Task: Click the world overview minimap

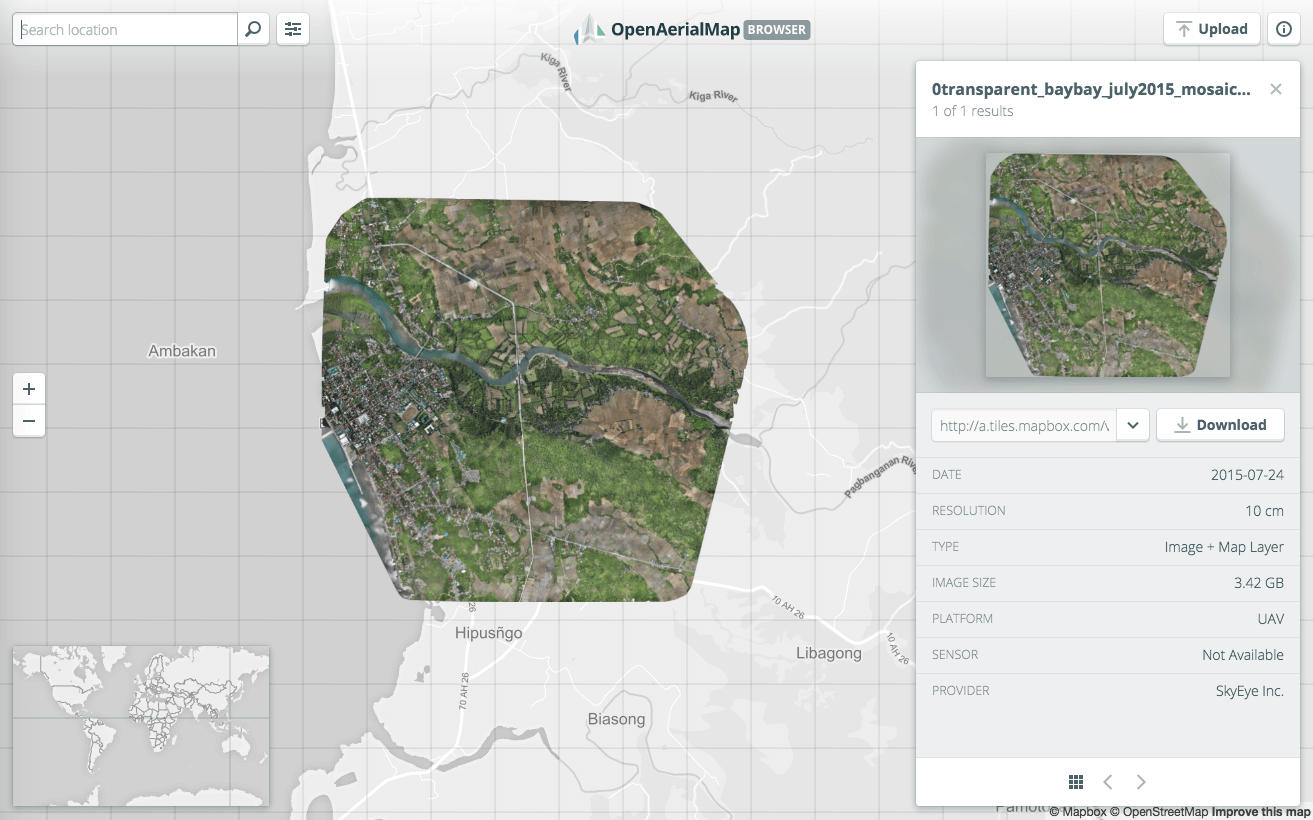Action: click(x=141, y=726)
